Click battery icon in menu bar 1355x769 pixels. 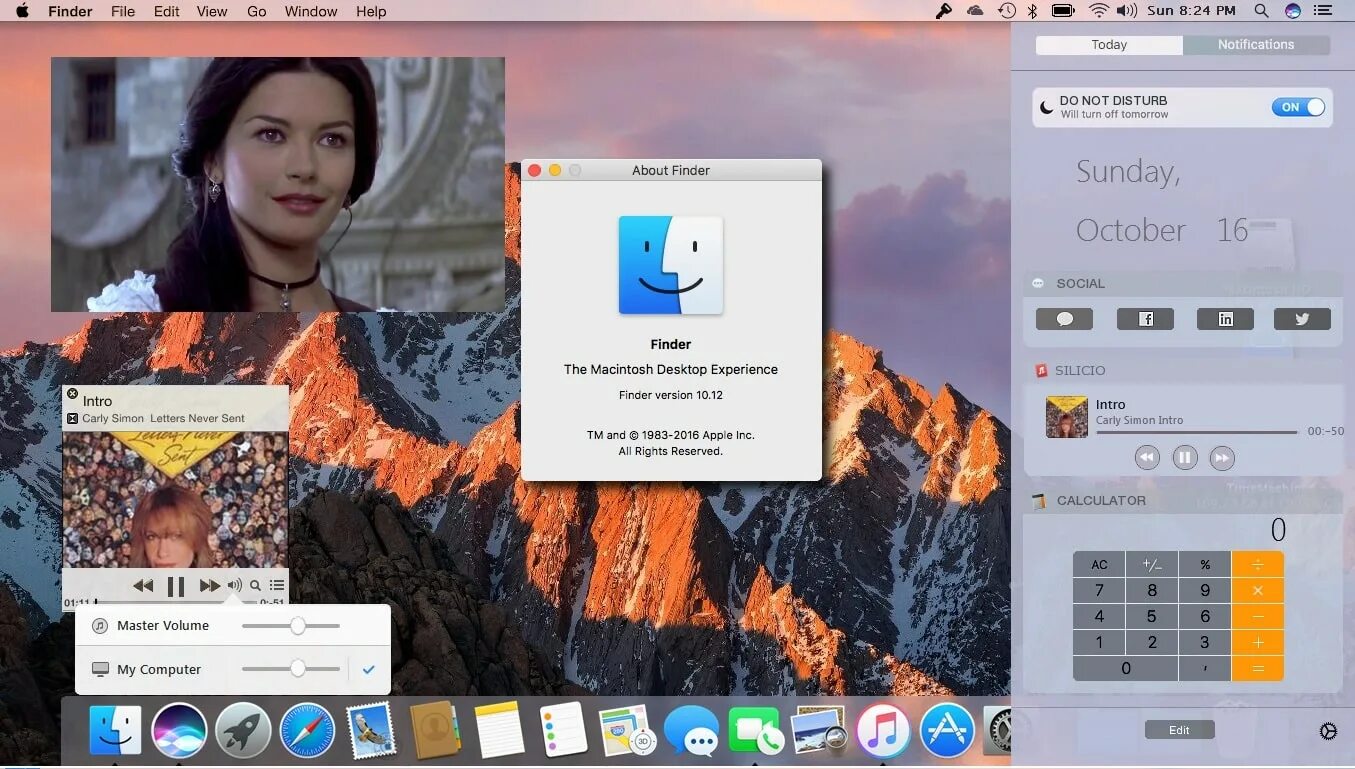pos(1063,11)
